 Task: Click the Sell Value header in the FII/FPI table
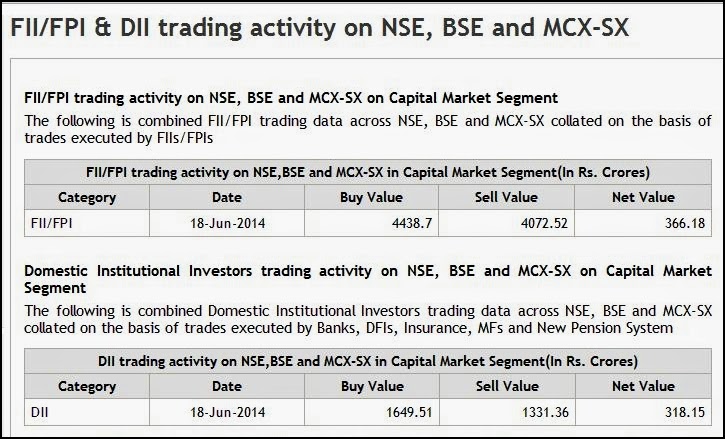tap(507, 197)
